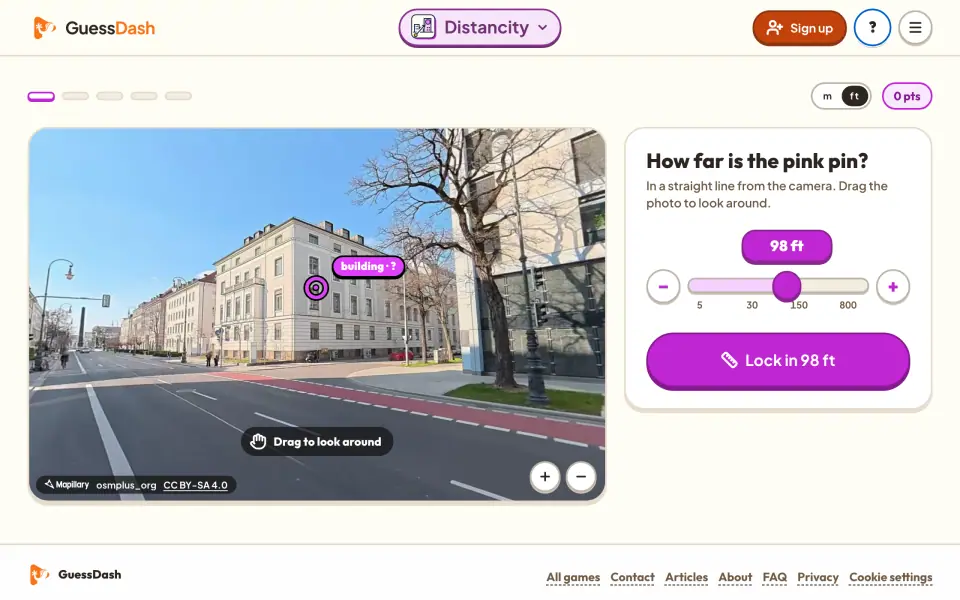Click the Distancity game icon
The width and height of the screenshot is (960, 600).
tap(424, 27)
